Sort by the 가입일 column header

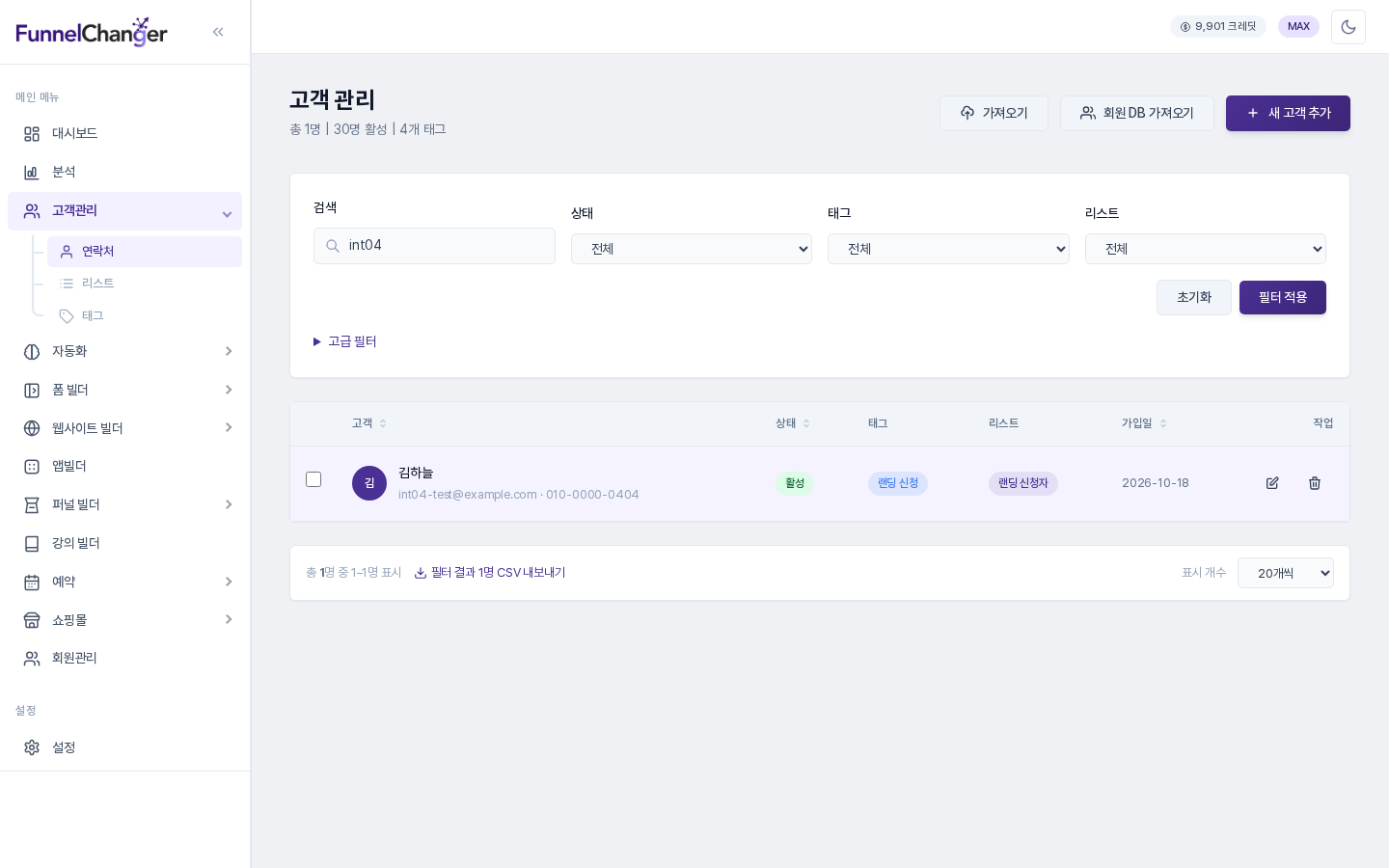pos(1144,423)
